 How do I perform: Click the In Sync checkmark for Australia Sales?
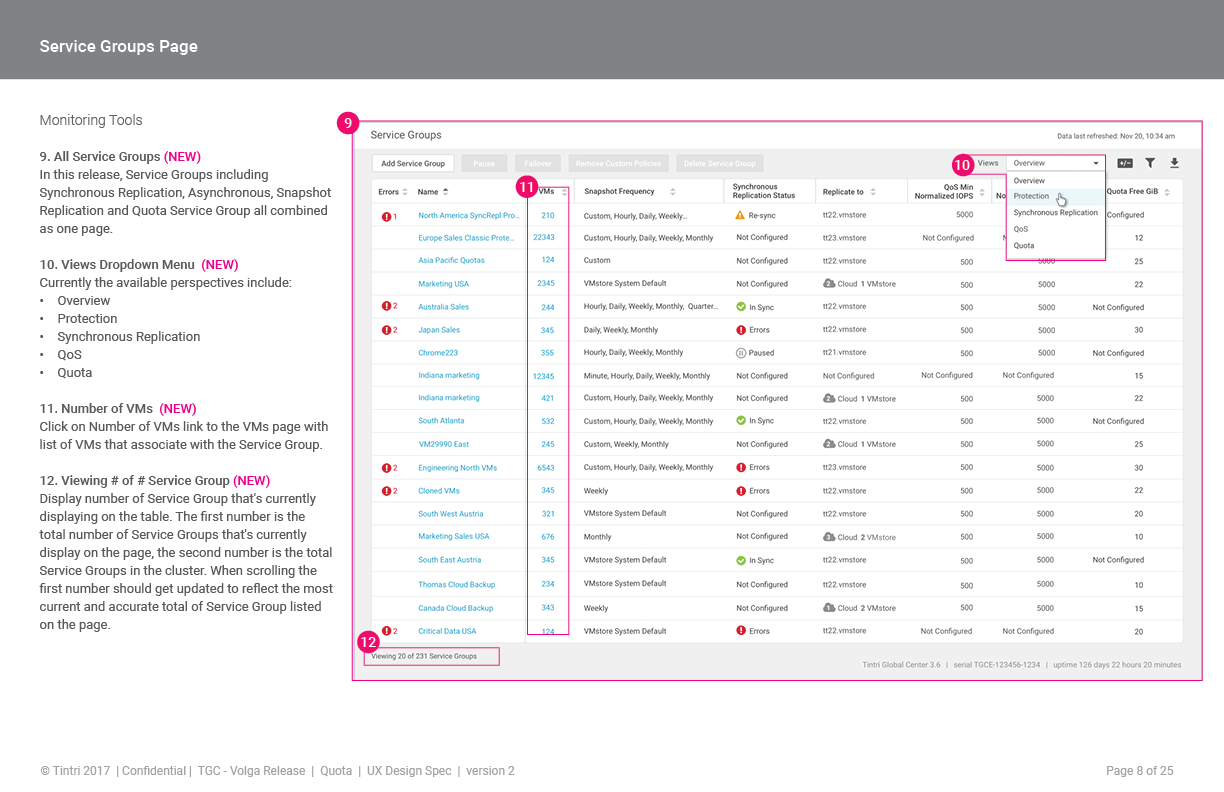741,307
